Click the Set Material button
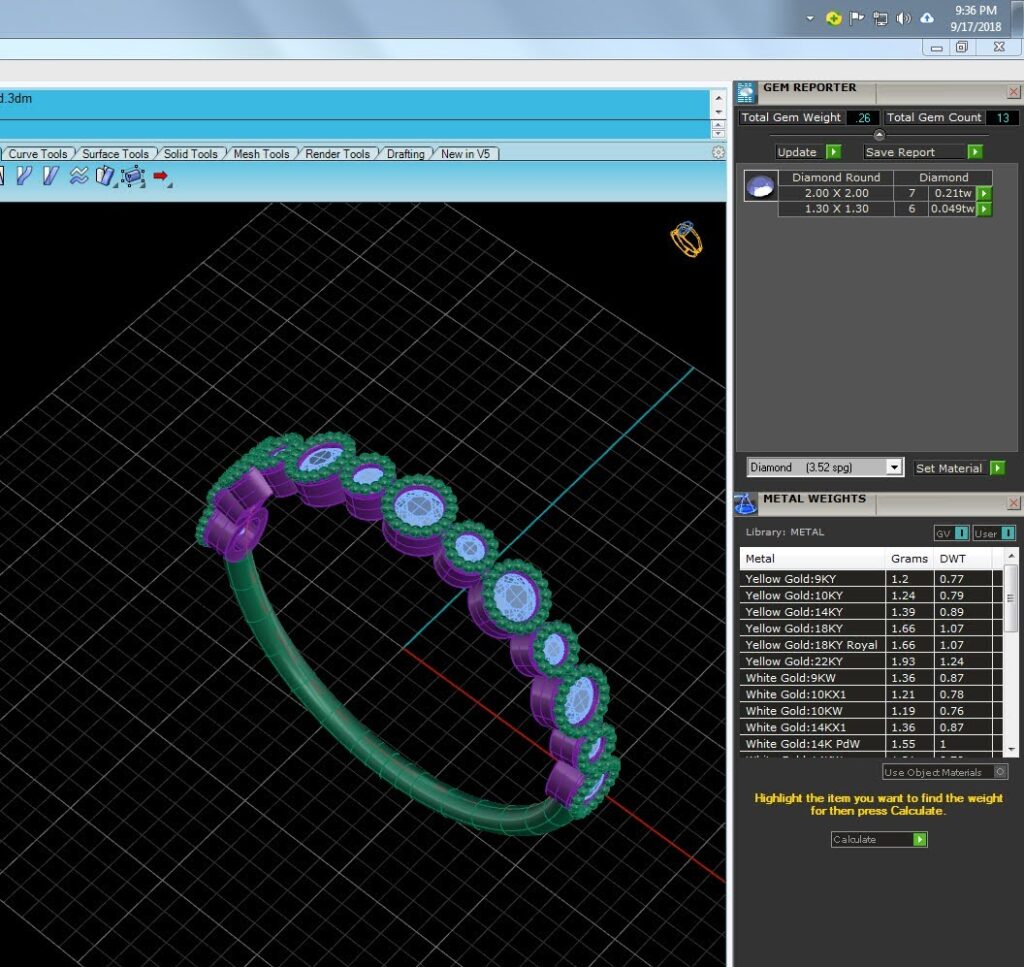This screenshot has height=967, width=1024. pyautogui.click(x=959, y=468)
